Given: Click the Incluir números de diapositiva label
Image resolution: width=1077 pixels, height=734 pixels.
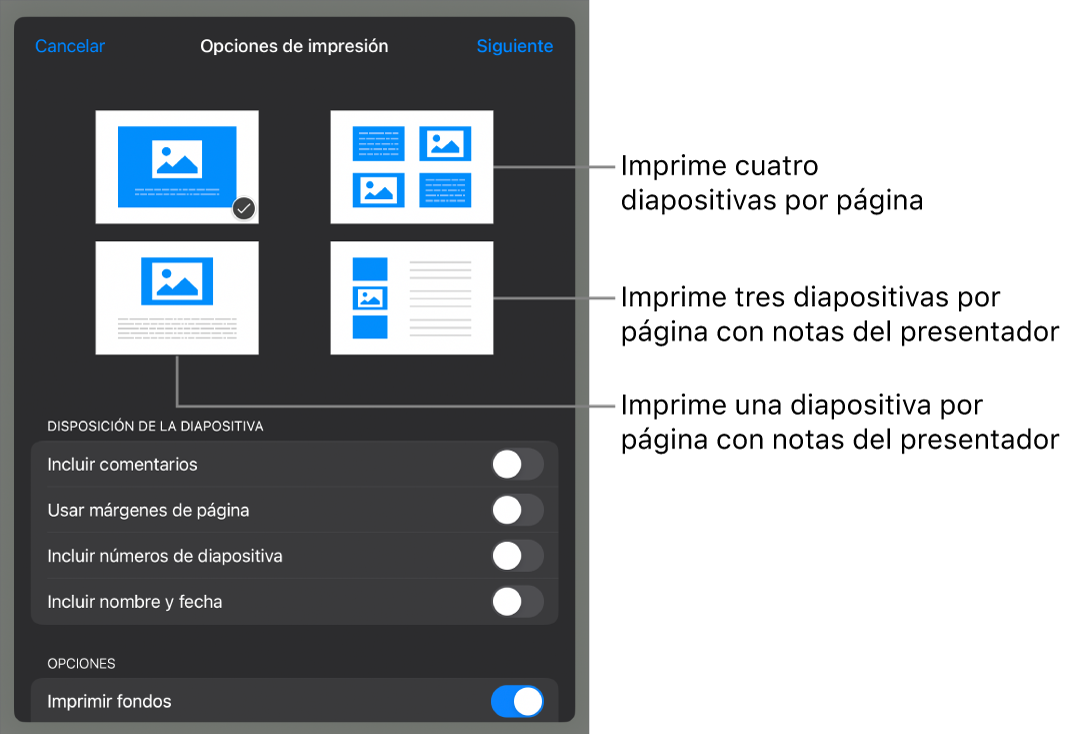Looking at the screenshot, I should coord(165,556).
